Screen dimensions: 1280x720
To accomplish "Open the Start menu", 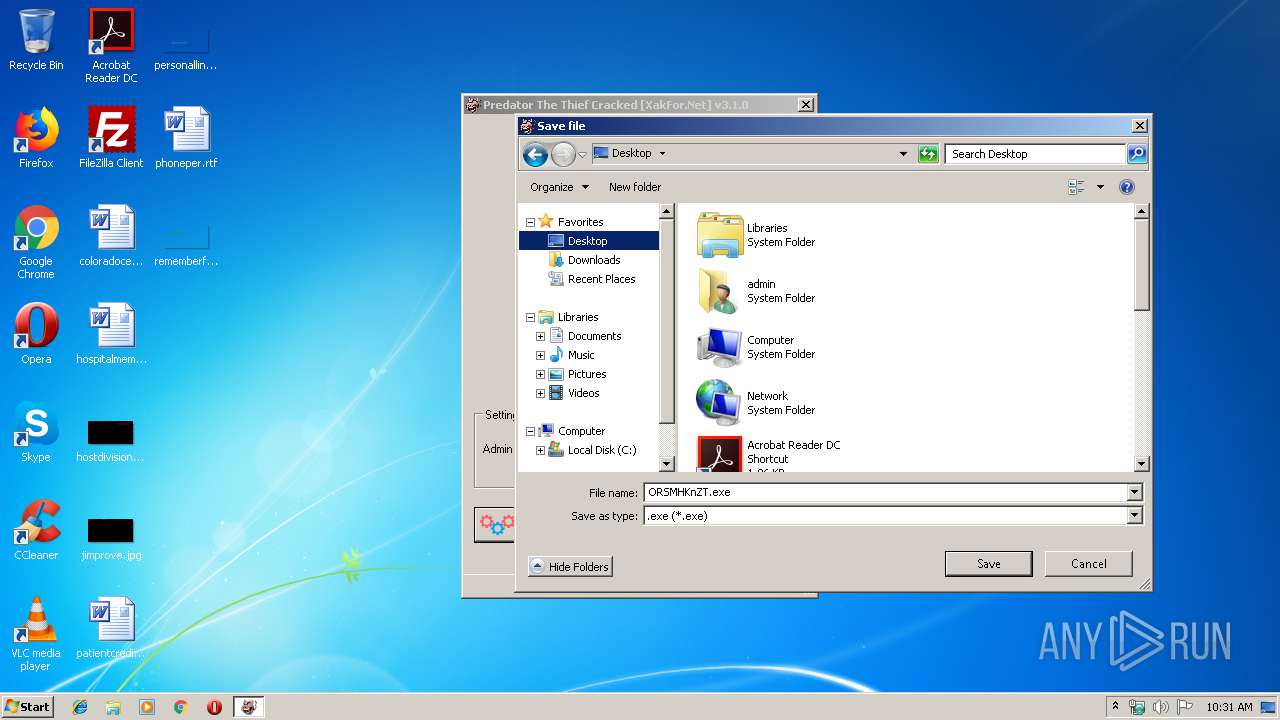I will pos(27,707).
